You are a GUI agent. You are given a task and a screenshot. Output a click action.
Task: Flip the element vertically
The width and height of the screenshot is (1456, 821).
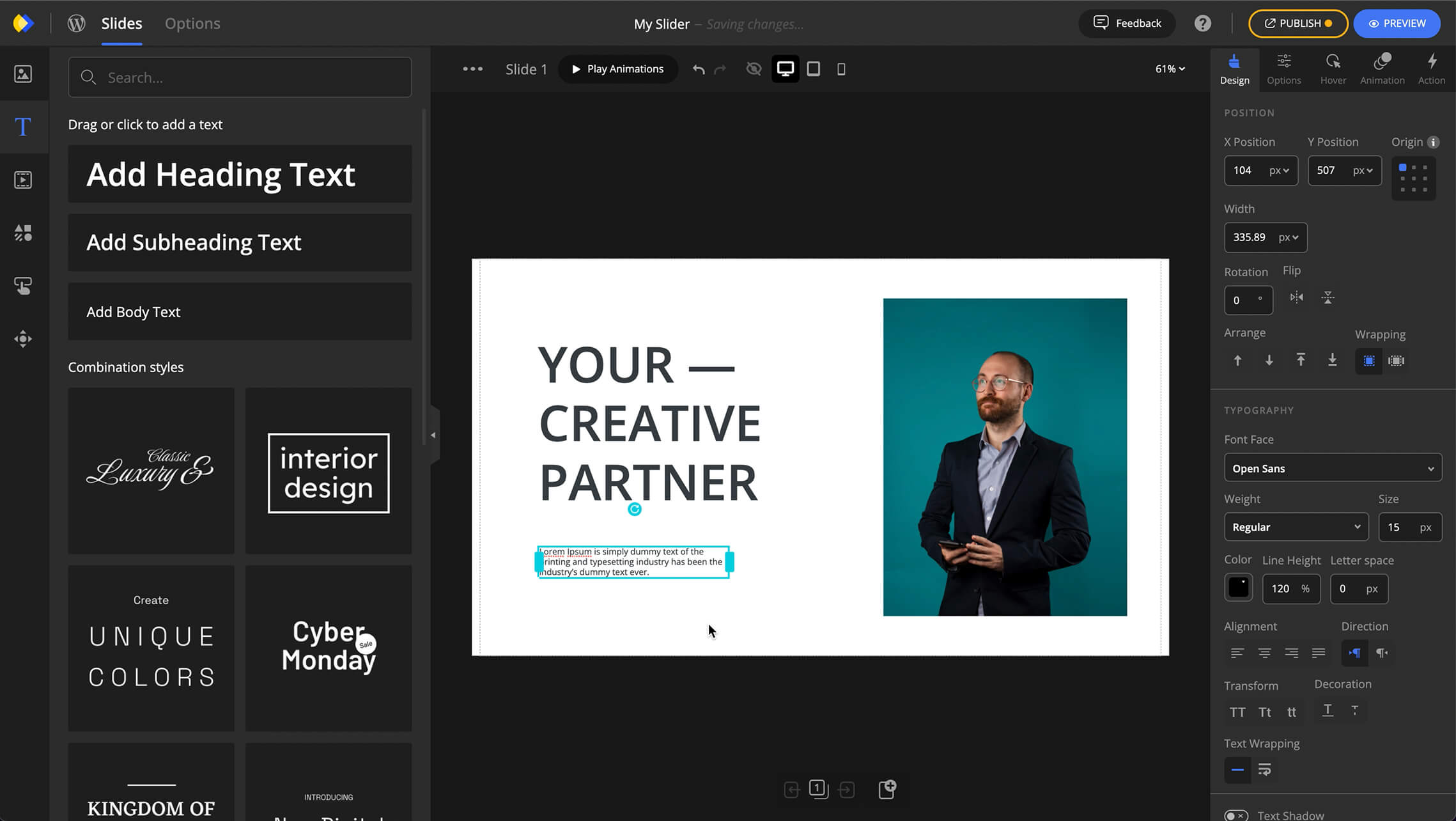1328,297
